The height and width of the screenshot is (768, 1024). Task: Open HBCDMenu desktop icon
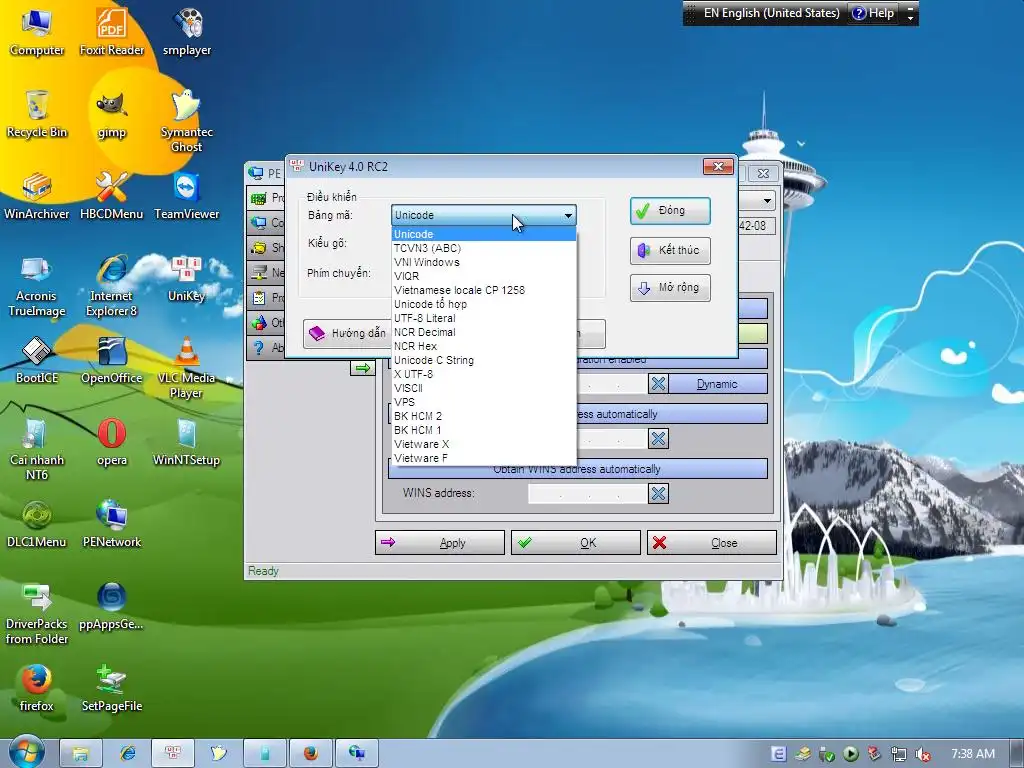pyautogui.click(x=112, y=195)
